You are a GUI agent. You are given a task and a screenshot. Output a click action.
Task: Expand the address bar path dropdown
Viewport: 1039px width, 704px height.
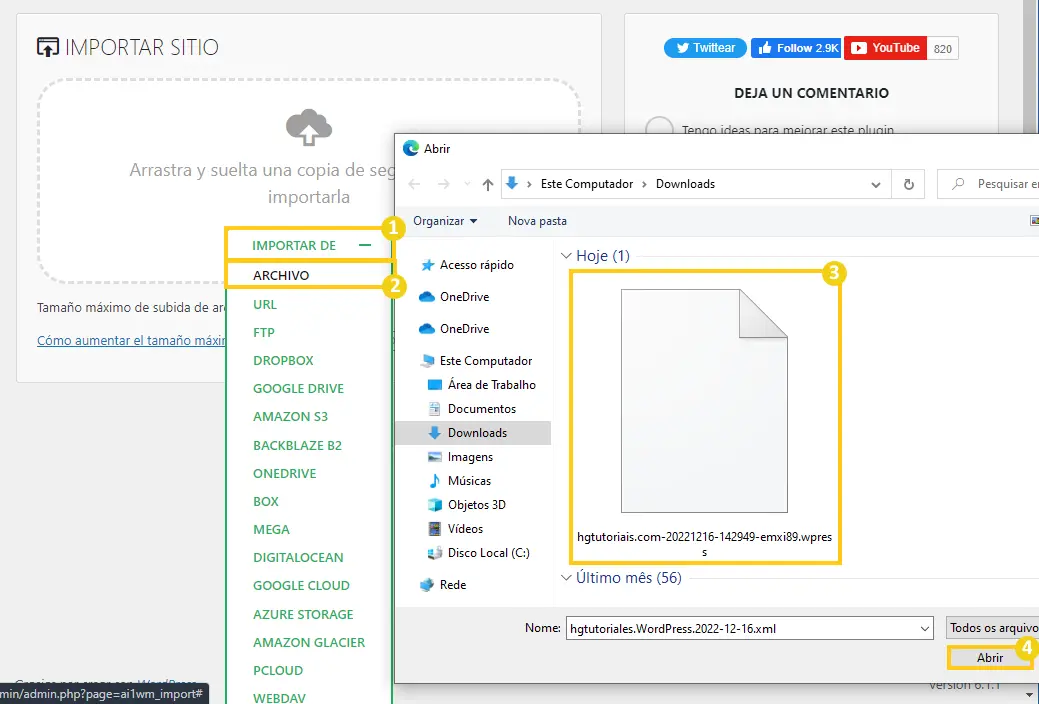tap(875, 185)
